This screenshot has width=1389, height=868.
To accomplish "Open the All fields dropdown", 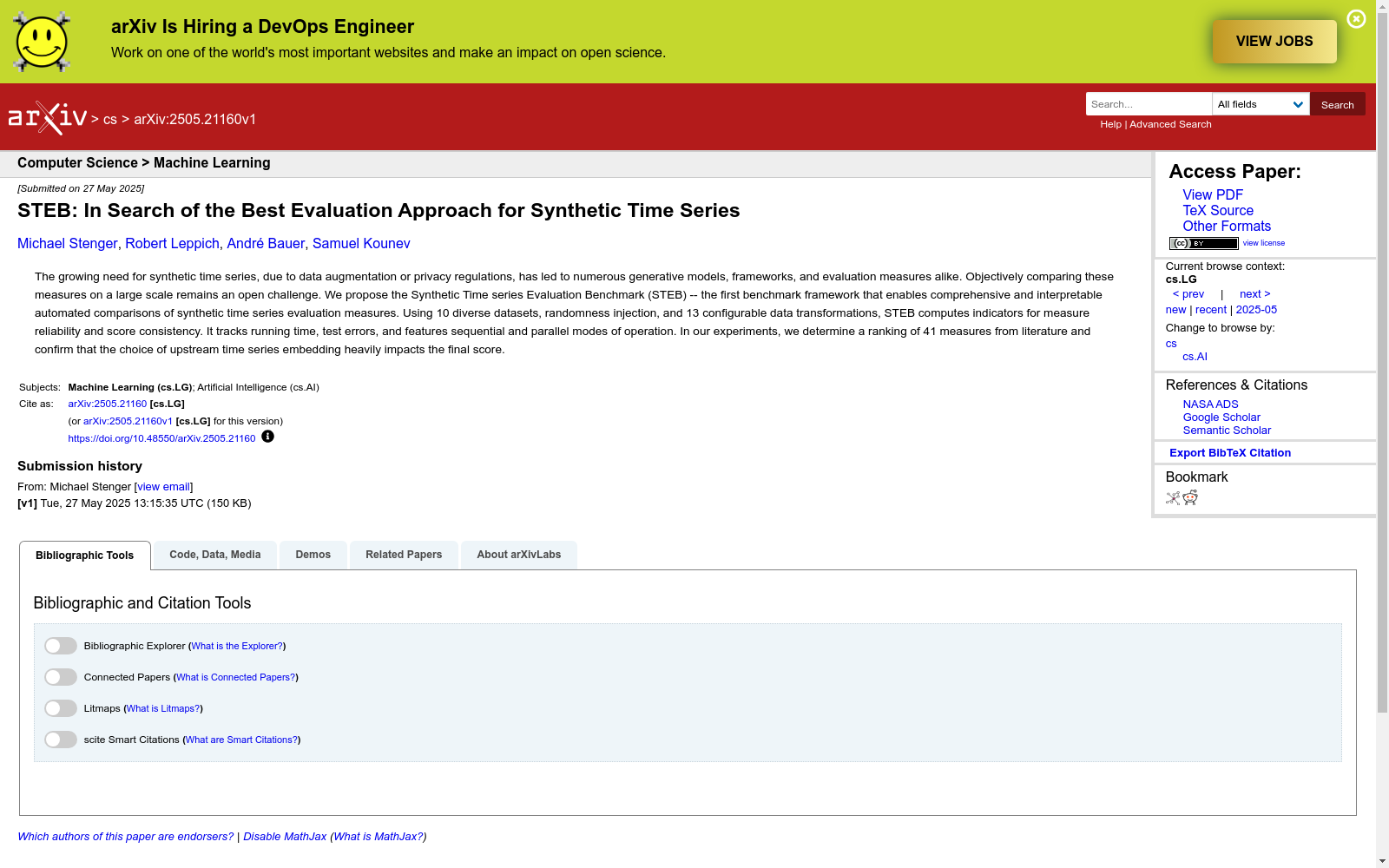I will (1261, 104).
